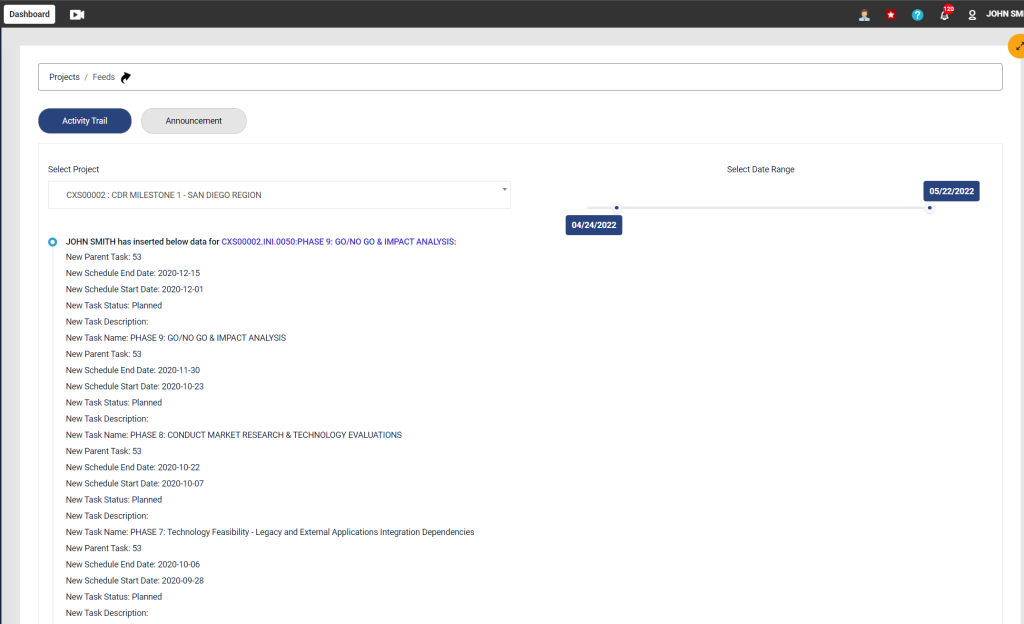This screenshot has height=624, width=1024.
Task: Click the 04/24/2022 date label
Action: pyautogui.click(x=594, y=225)
